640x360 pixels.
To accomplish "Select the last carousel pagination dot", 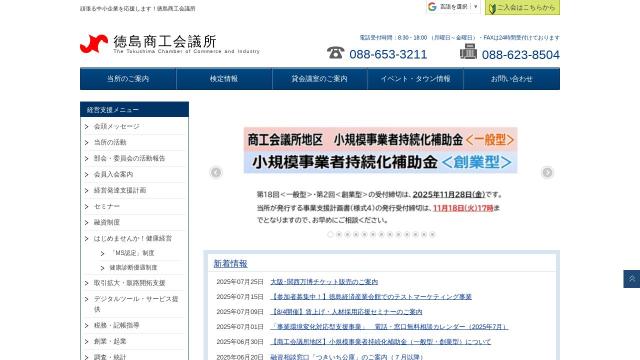I will (432, 234).
